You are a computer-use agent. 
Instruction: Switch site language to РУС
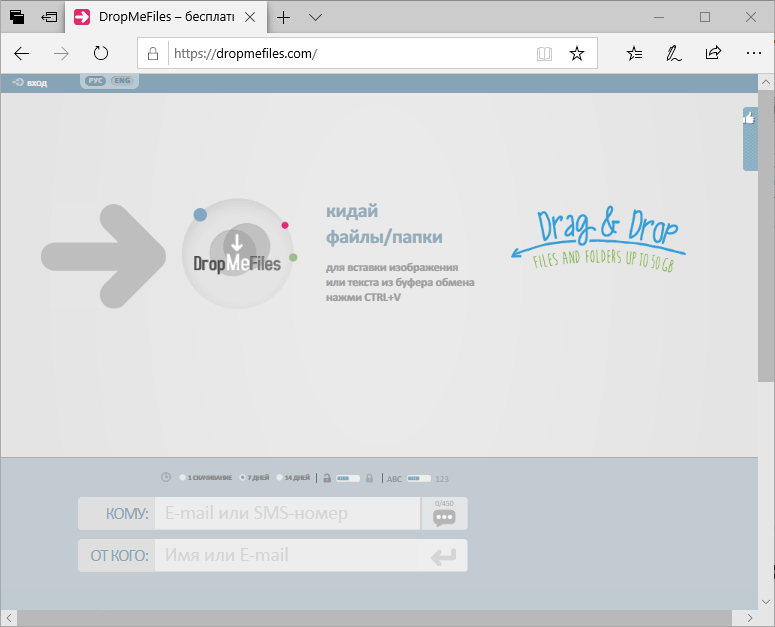click(x=95, y=81)
